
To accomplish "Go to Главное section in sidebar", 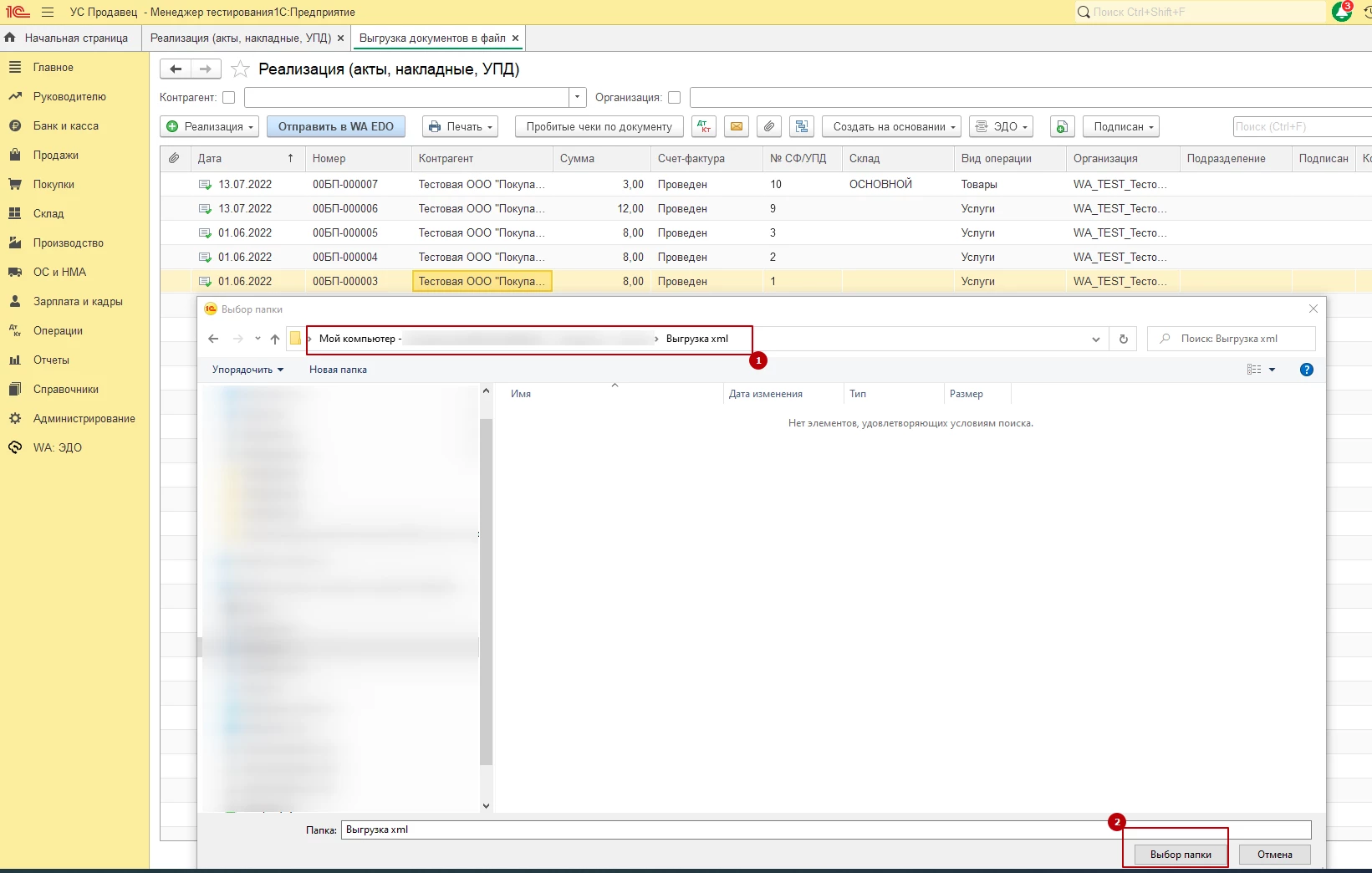I will 53,67.
